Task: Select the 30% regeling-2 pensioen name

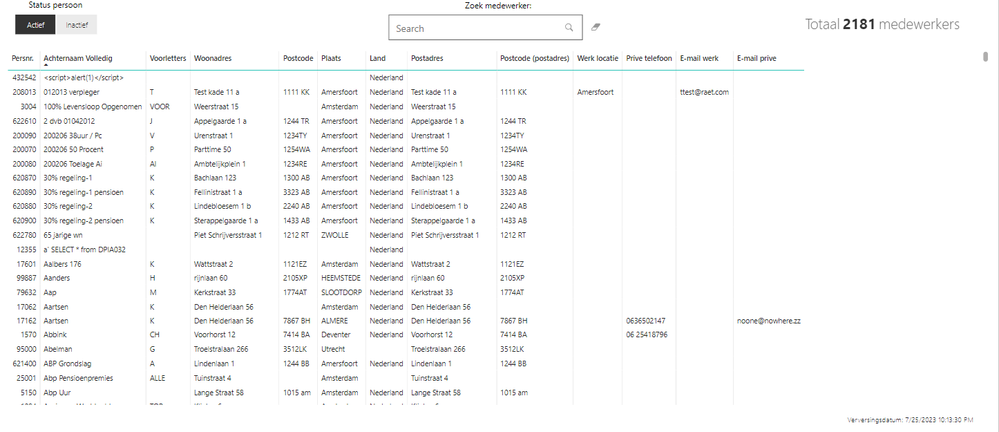Action: point(83,220)
